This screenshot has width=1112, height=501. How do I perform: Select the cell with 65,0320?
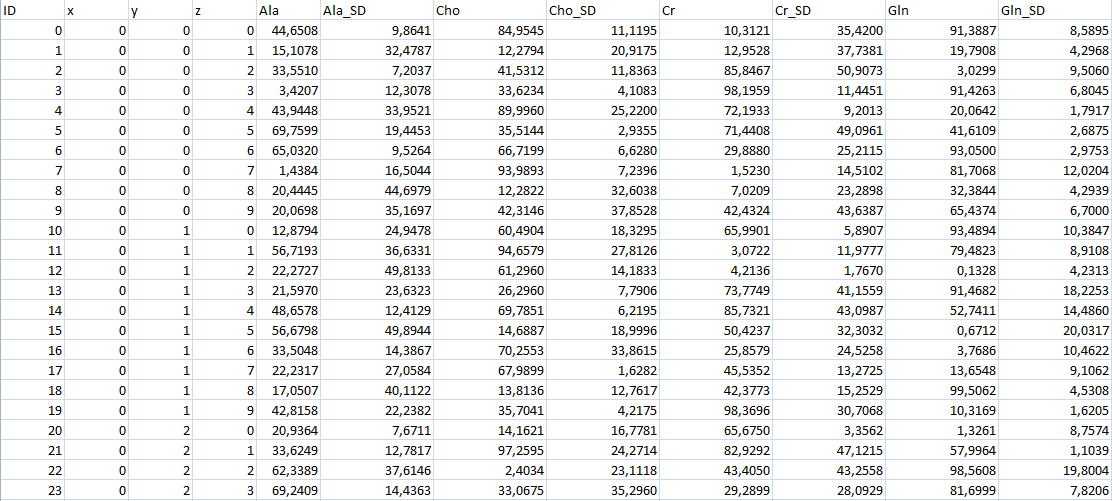[x=287, y=150]
